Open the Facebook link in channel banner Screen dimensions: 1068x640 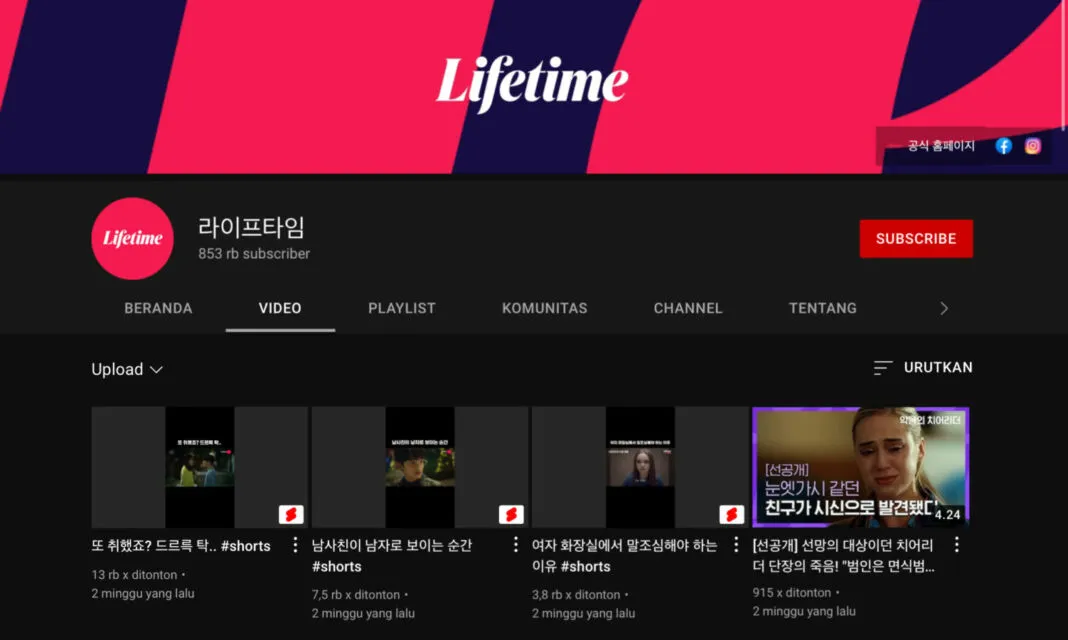click(x=1003, y=146)
